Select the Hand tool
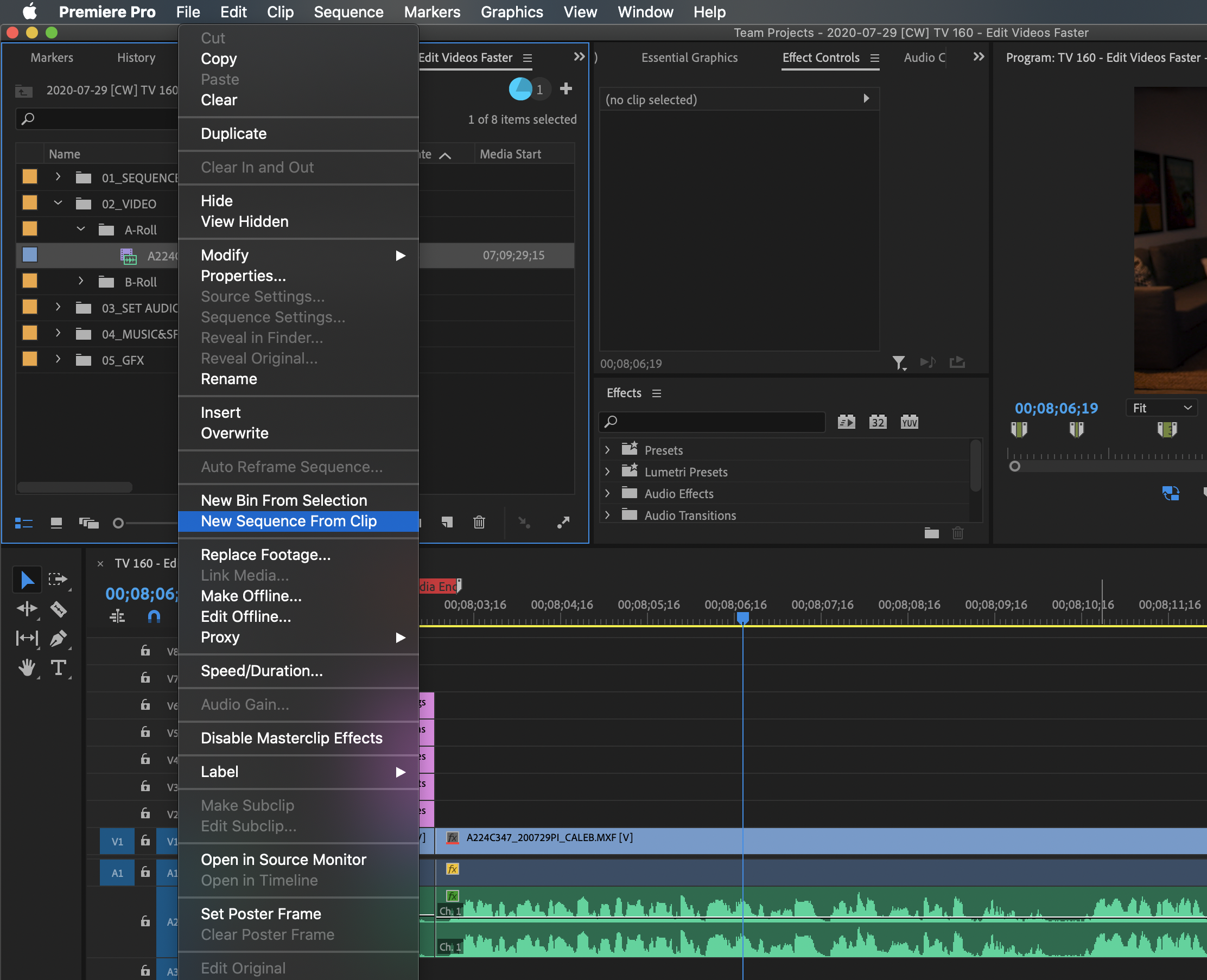 coord(27,668)
